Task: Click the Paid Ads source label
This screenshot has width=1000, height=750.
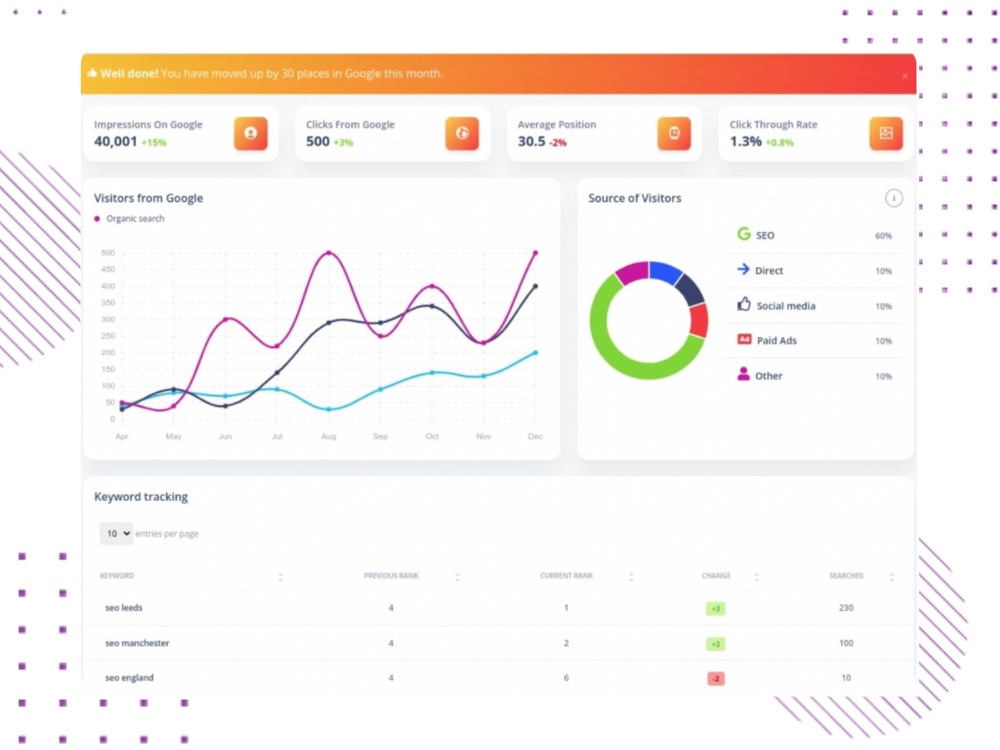Action: [776, 341]
